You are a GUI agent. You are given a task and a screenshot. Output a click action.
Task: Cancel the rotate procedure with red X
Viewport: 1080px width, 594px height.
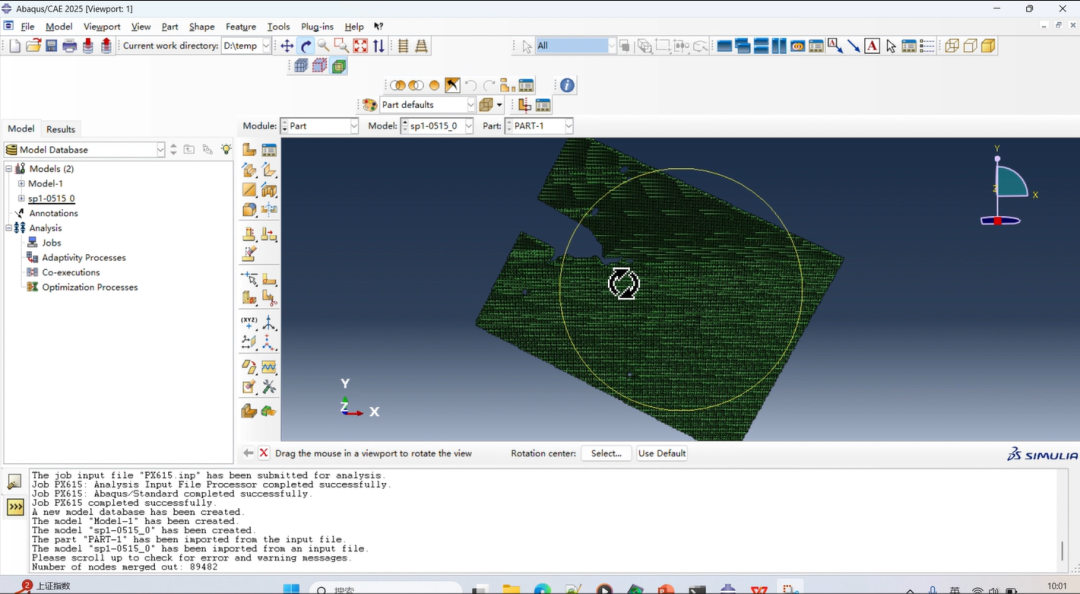coord(264,453)
